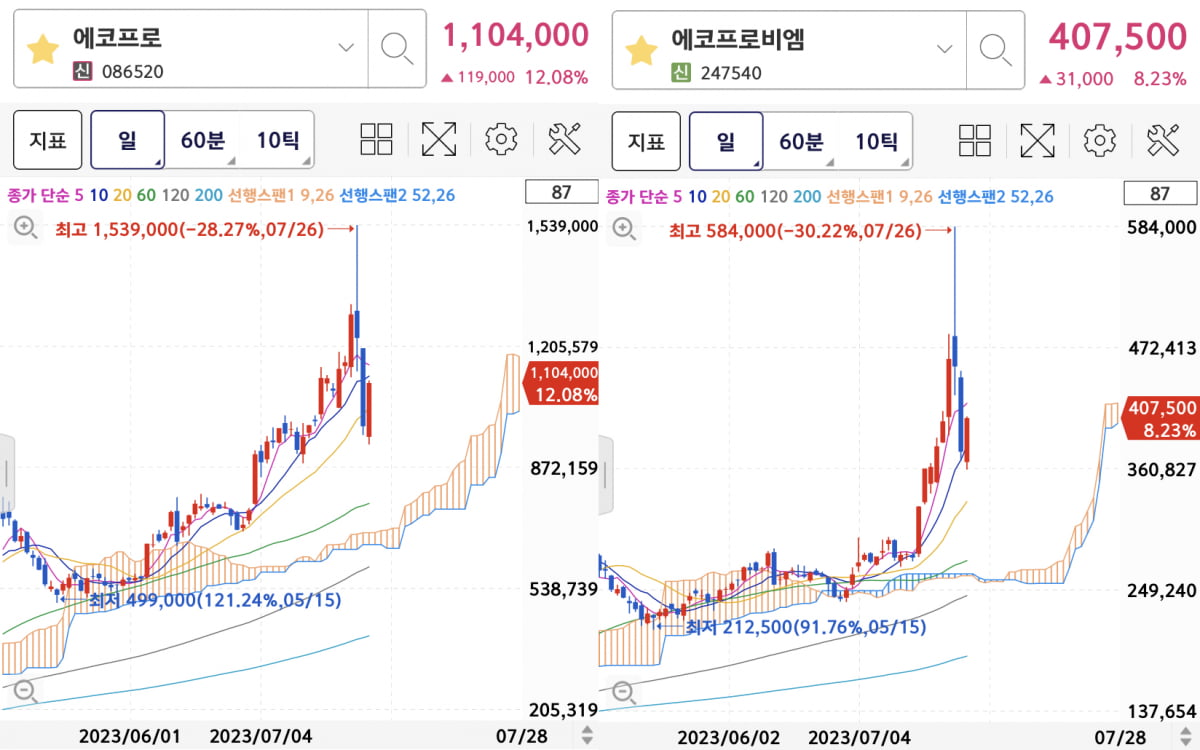Expand the left chart to fullscreen
This screenshot has height=750, width=1200.
(438, 140)
